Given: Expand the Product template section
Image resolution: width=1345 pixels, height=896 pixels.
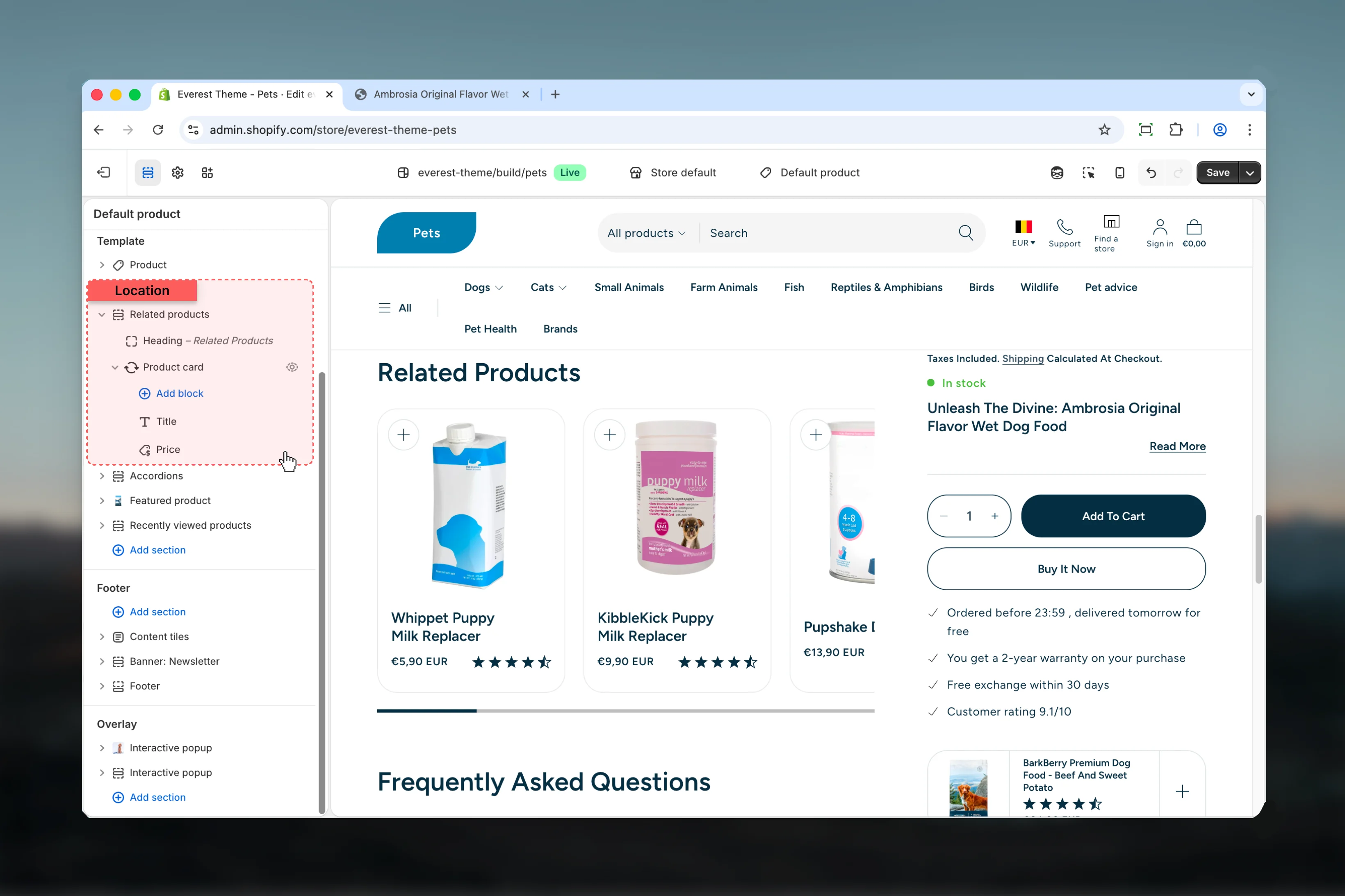Looking at the screenshot, I should coord(102,264).
